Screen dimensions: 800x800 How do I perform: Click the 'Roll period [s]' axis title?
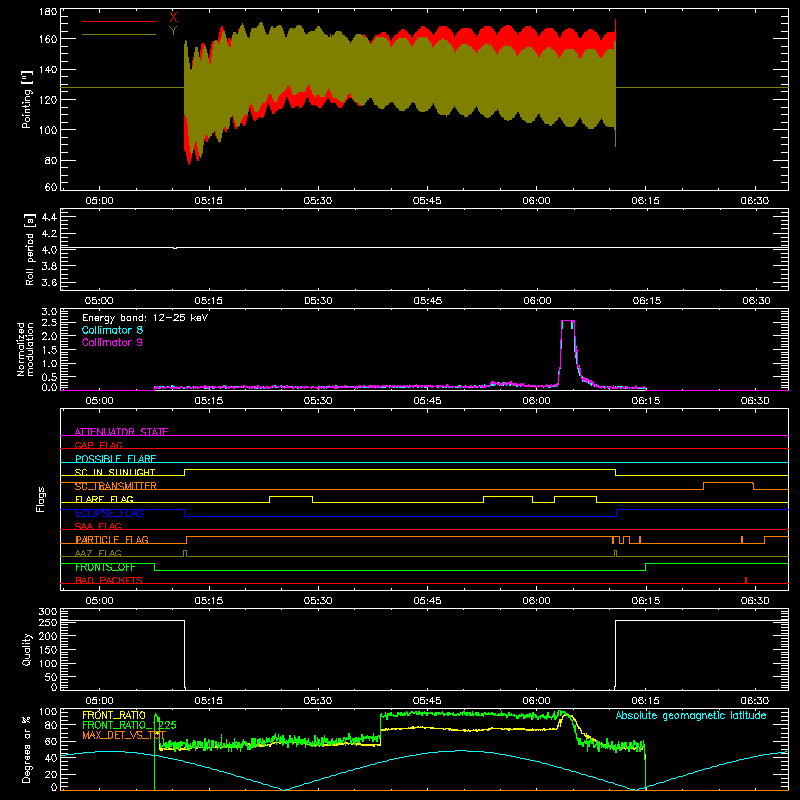click(29, 249)
